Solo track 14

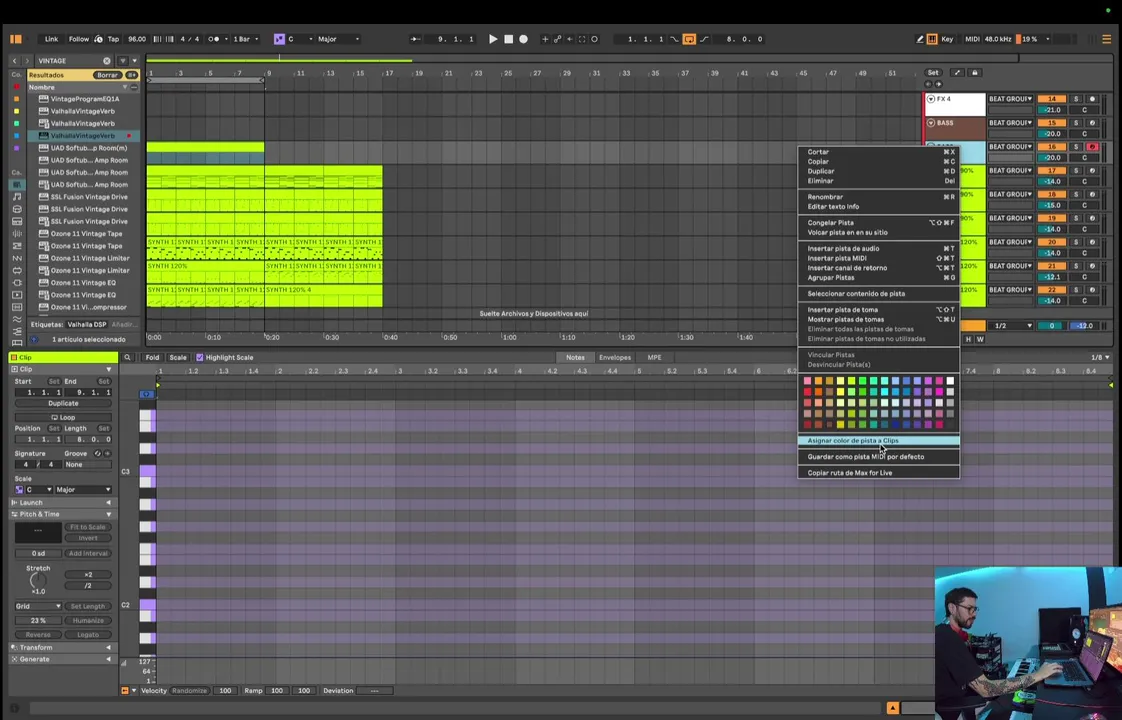(1075, 99)
